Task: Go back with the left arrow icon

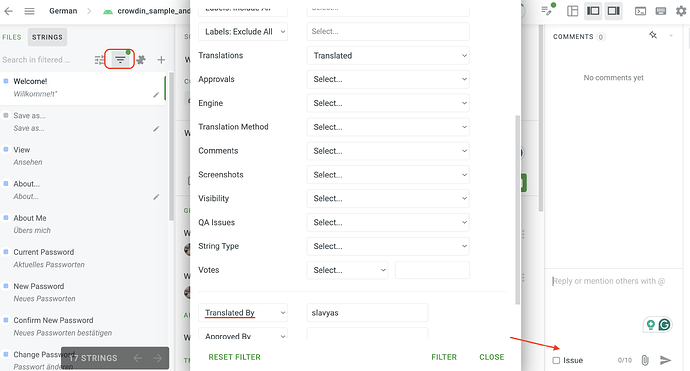Action: click(8, 11)
